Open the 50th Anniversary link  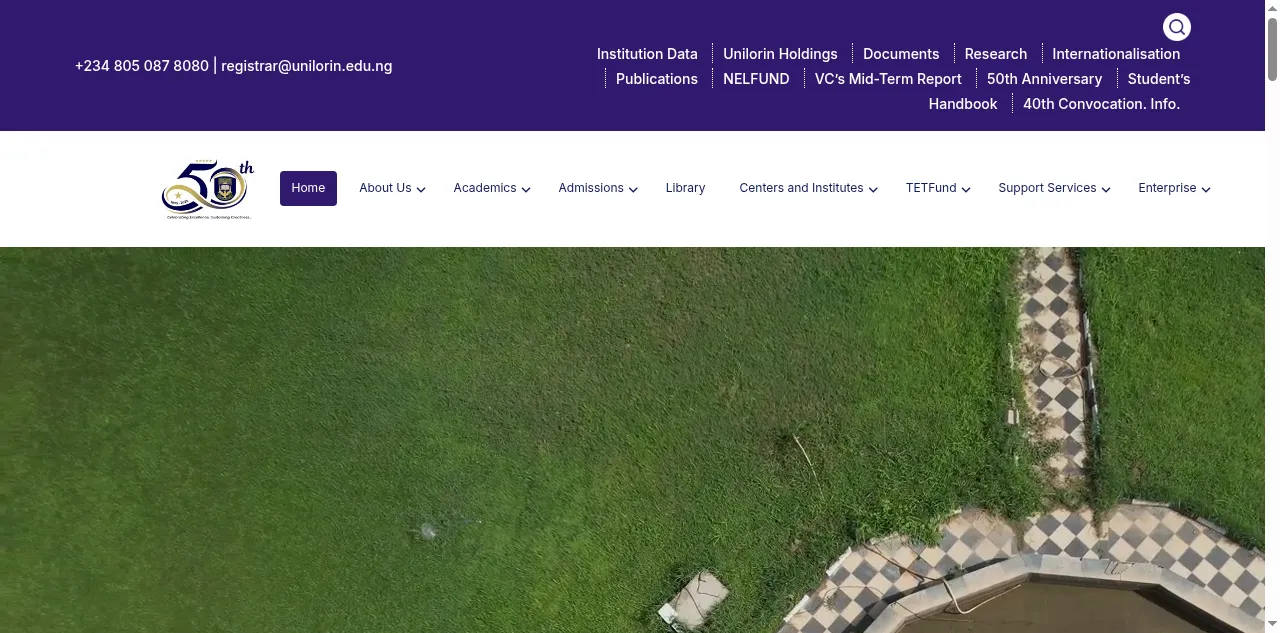tap(1044, 79)
